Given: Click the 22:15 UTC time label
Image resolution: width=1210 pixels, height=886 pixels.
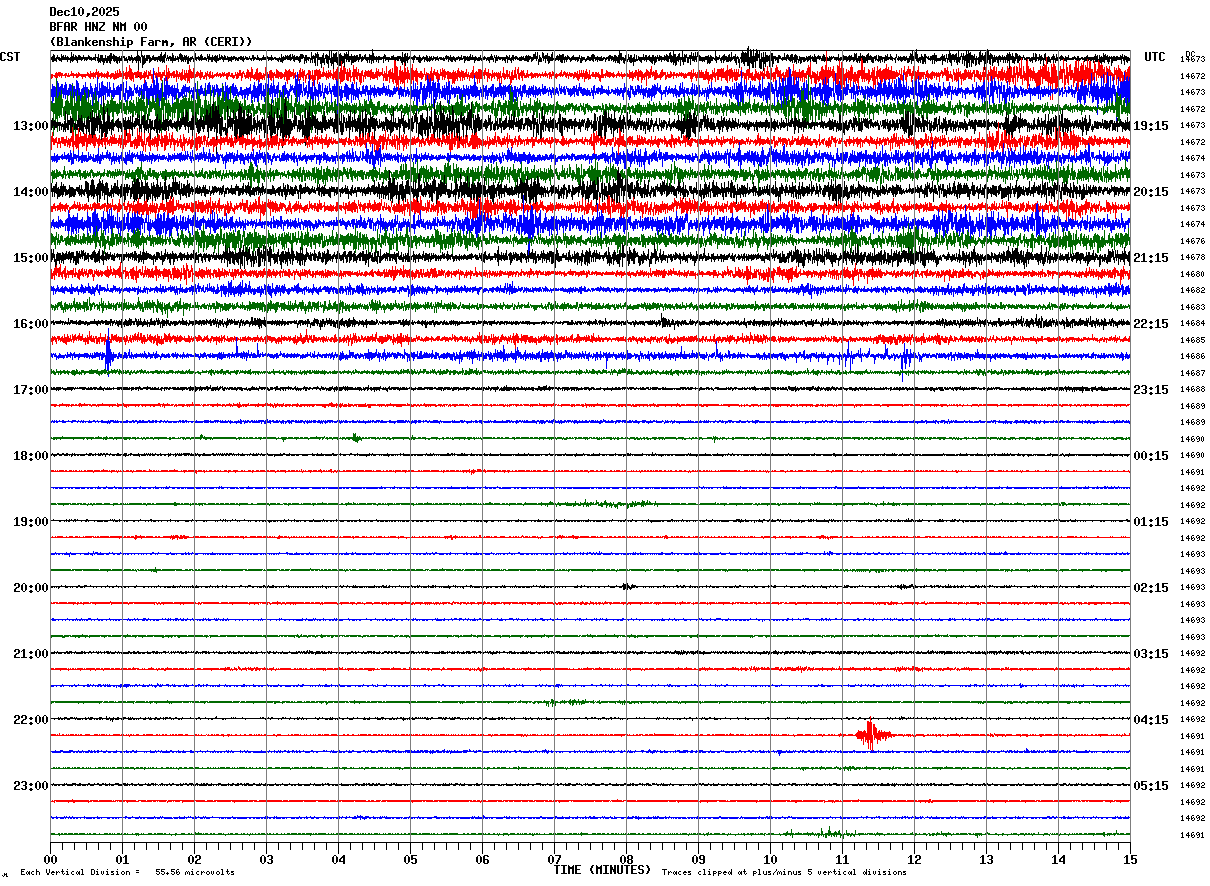Looking at the screenshot, I should click(x=1151, y=324).
